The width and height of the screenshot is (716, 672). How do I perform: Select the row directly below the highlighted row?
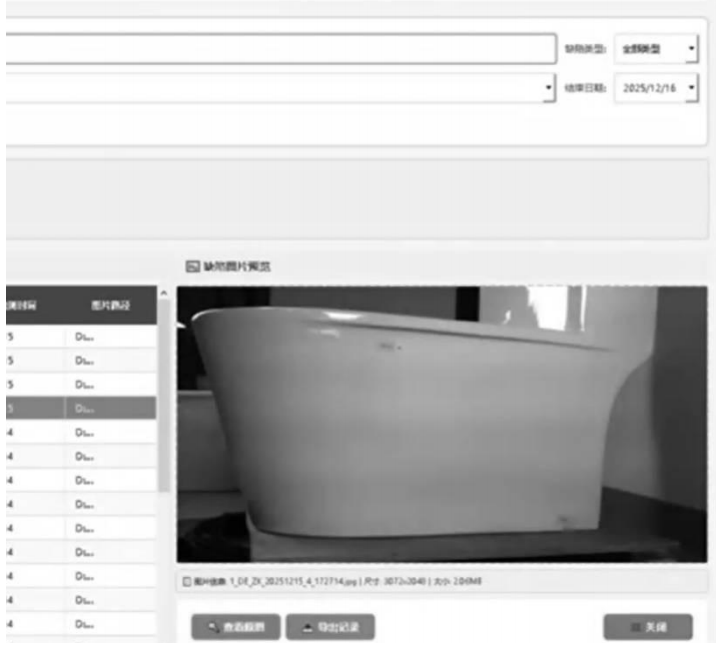click(78, 432)
